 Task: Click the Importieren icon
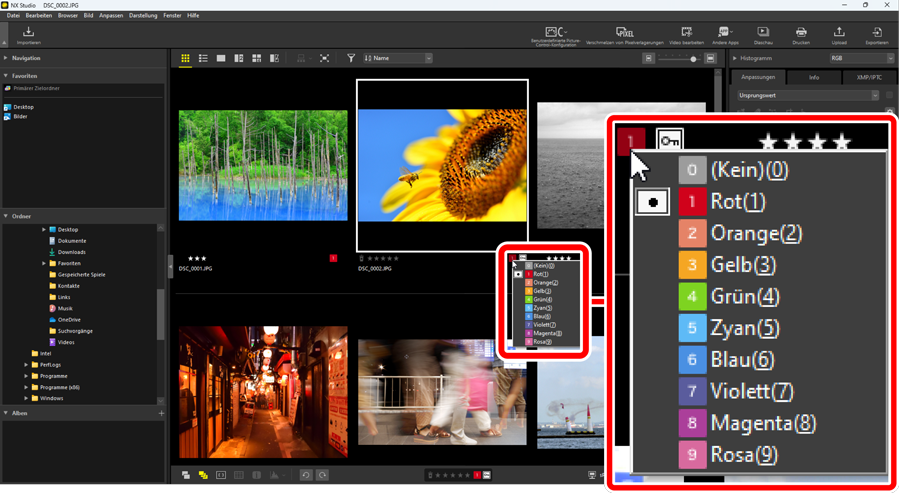pos(28,34)
